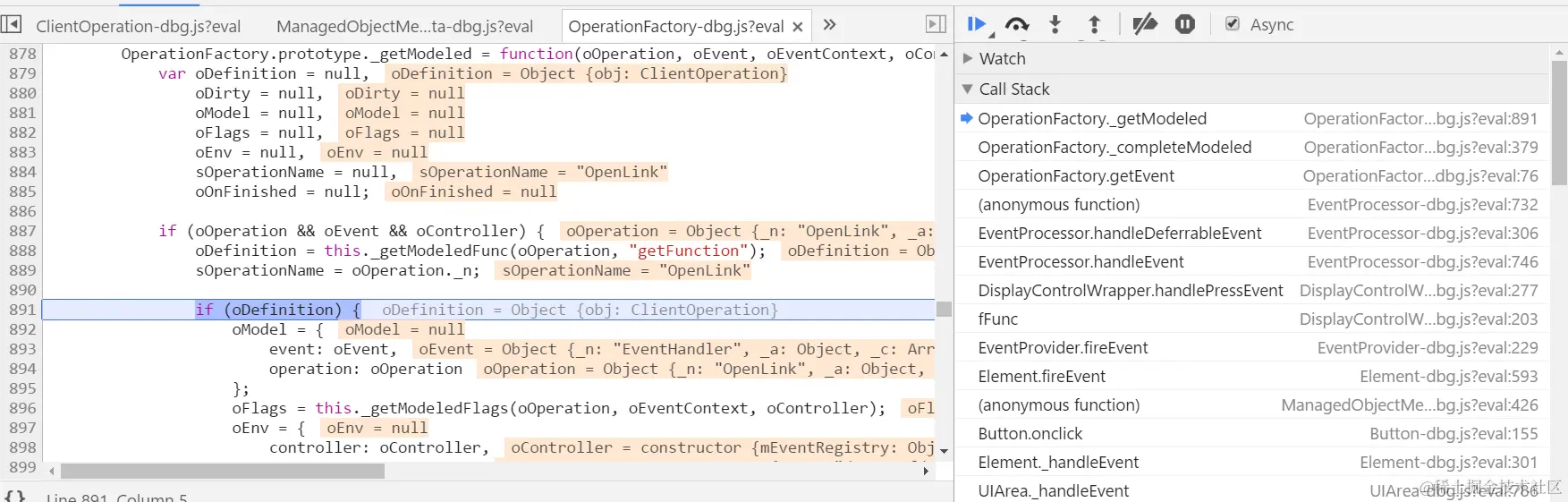Open source link Element-dbg.js?eval:593

[x=1449, y=376]
